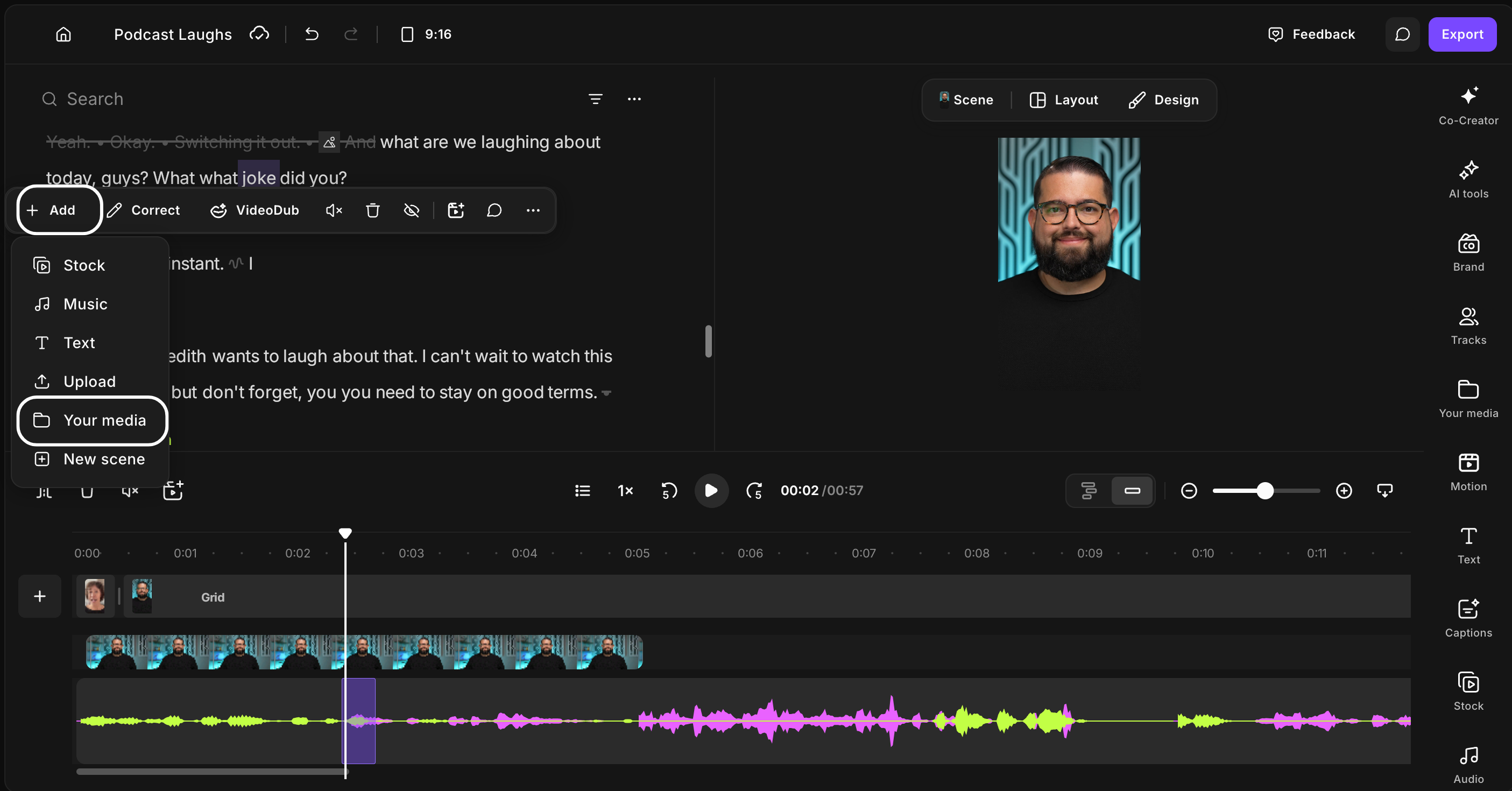Open the Captions panel
Viewport: 1512px width, 791px height.
(x=1468, y=618)
